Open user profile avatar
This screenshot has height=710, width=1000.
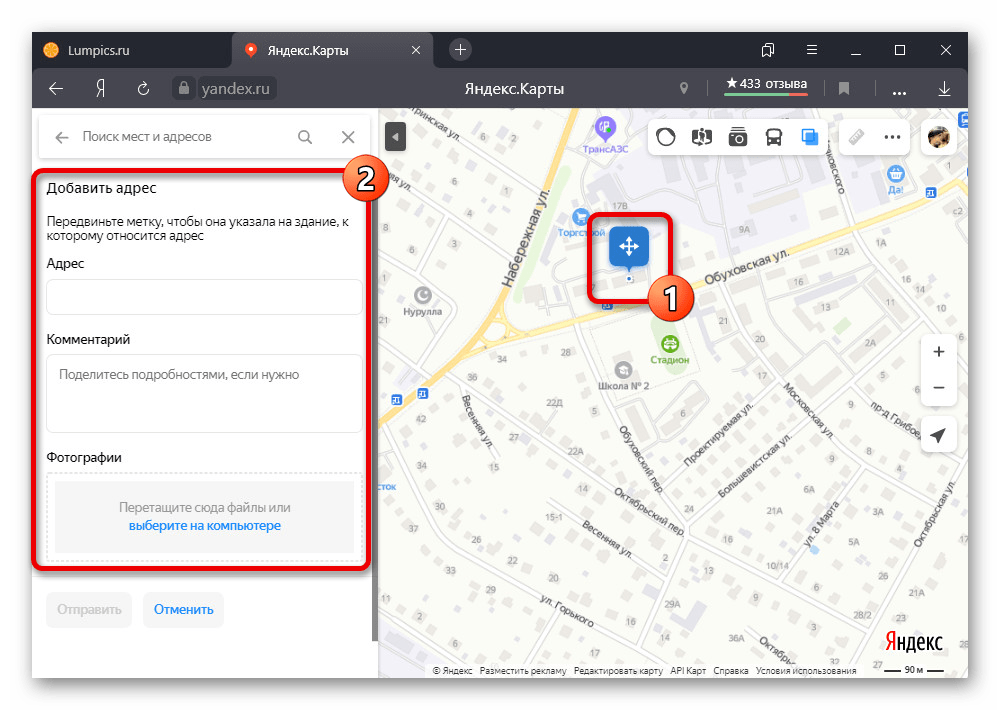tap(939, 137)
